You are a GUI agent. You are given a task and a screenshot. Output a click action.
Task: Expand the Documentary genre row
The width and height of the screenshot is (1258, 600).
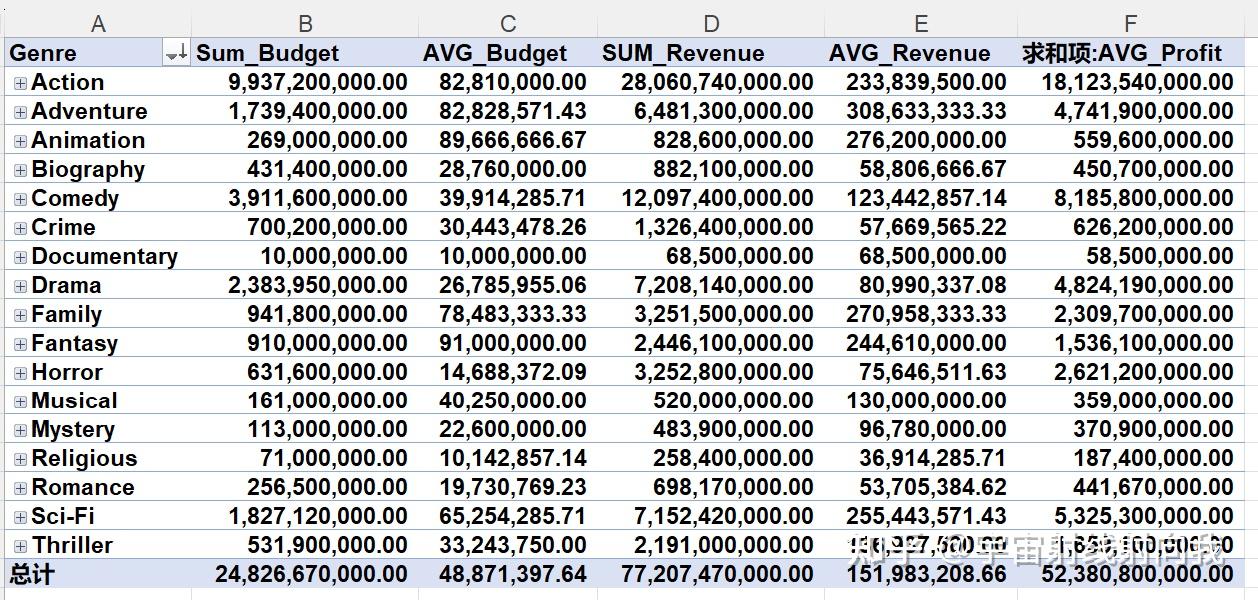20,258
